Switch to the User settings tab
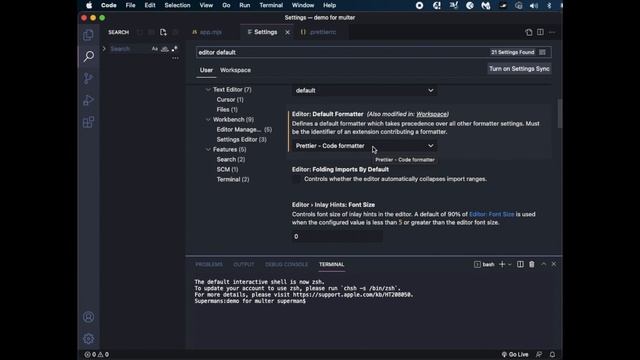The height and width of the screenshot is (360, 640). (206, 70)
